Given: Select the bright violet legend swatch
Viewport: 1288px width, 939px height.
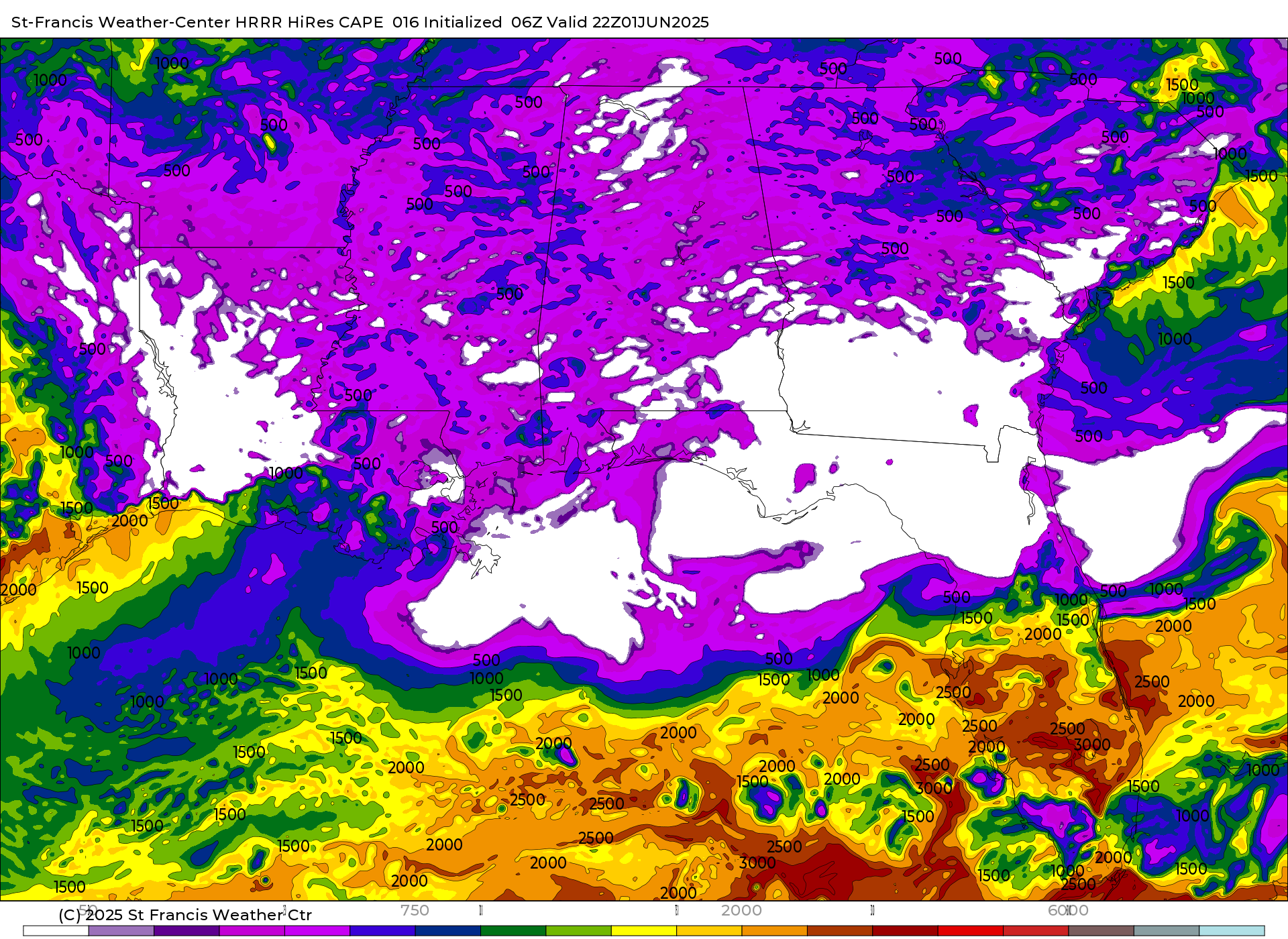Looking at the screenshot, I should pos(317,931).
